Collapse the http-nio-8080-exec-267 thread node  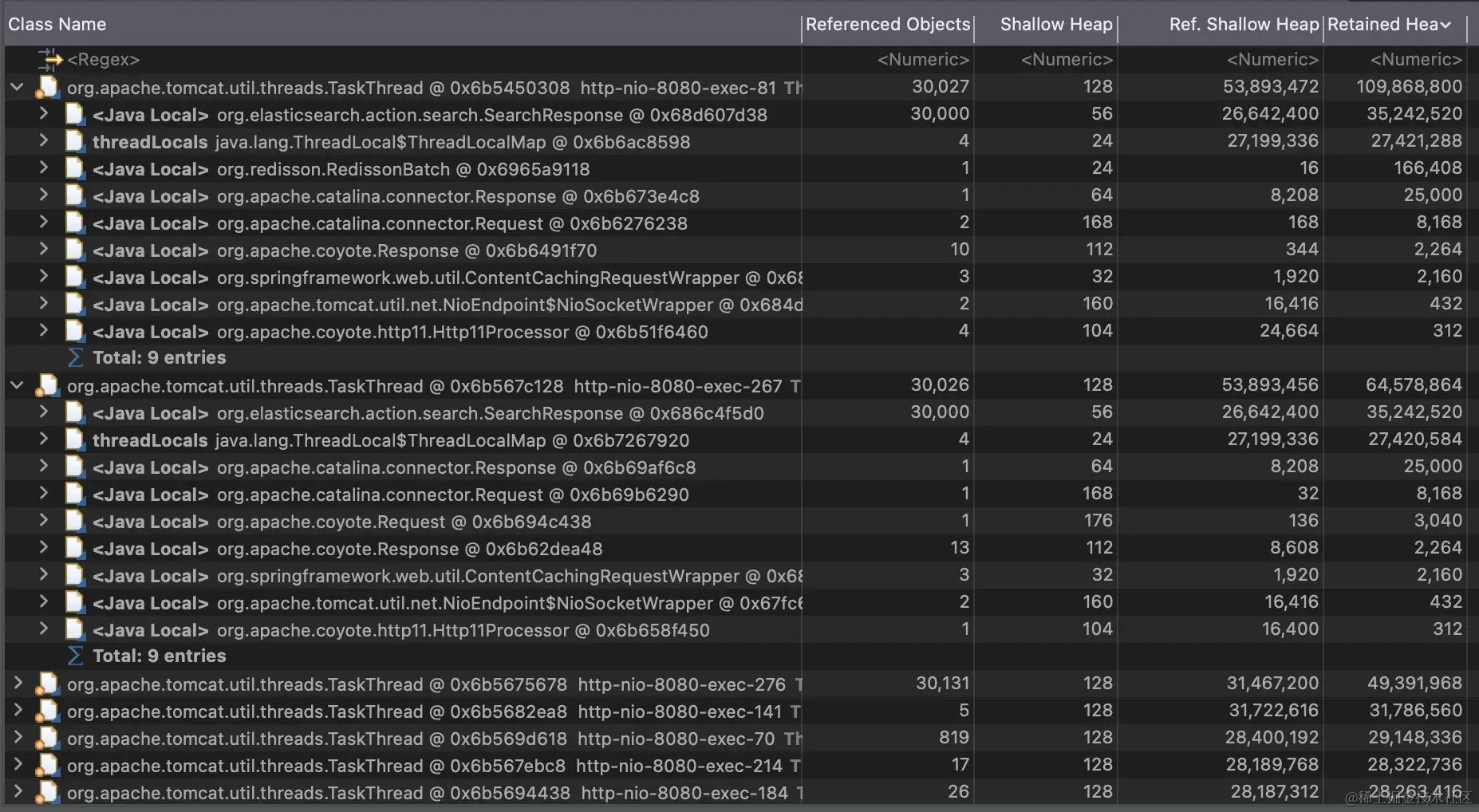[17, 385]
